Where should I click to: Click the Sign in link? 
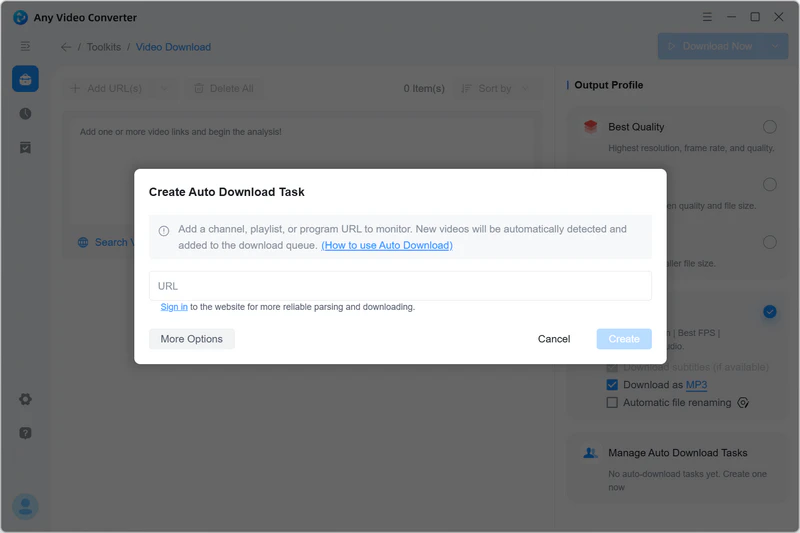click(x=174, y=307)
